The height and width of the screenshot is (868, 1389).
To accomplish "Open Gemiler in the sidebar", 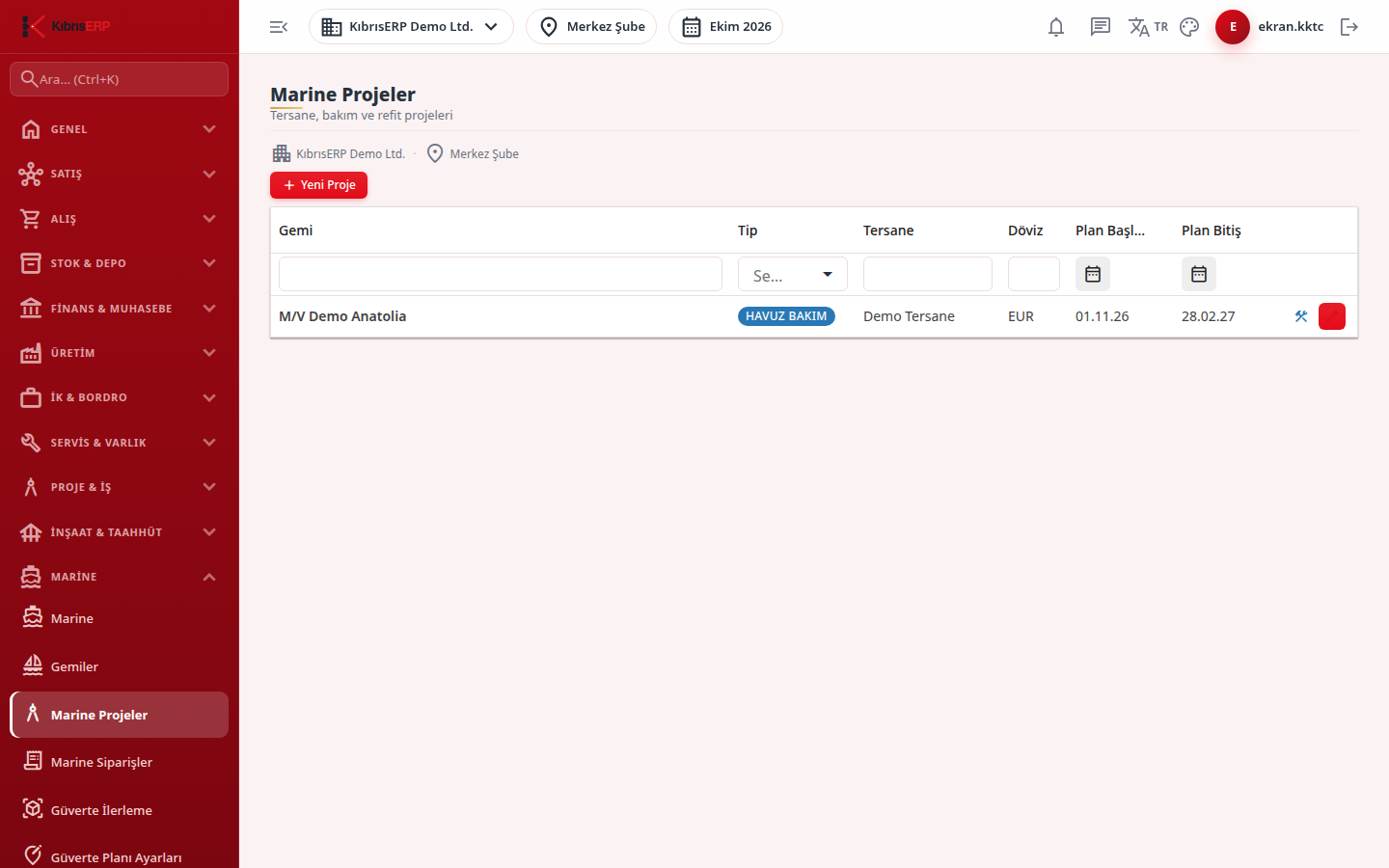I will [120, 666].
